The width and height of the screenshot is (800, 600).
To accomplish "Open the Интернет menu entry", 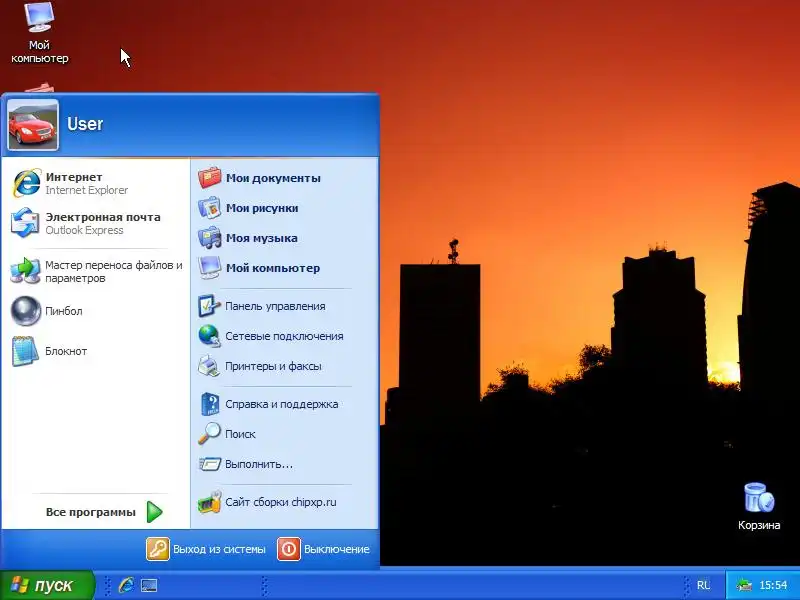I will click(x=96, y=183).
